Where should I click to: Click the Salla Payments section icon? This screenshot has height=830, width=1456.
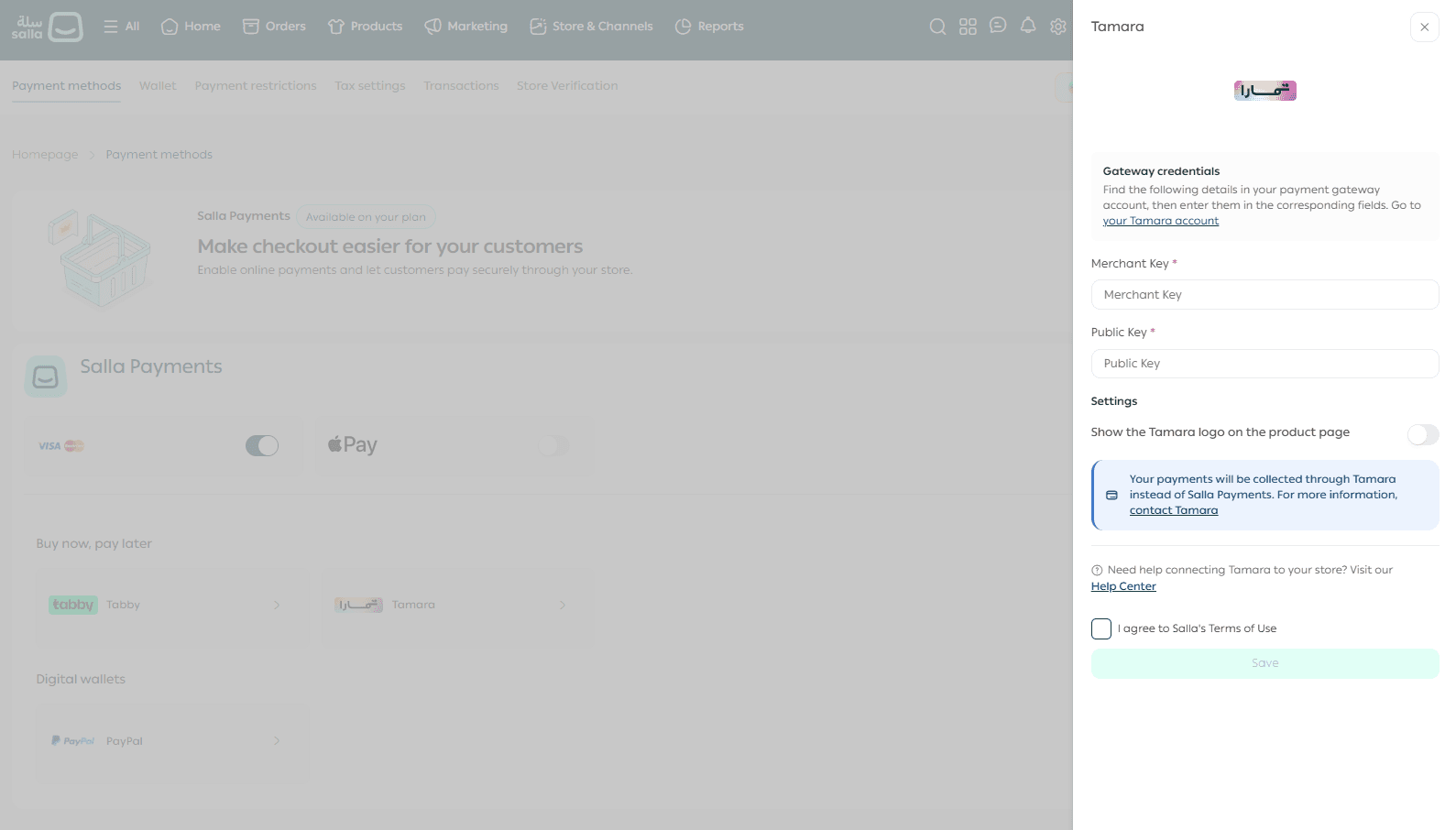click(46, 377)
